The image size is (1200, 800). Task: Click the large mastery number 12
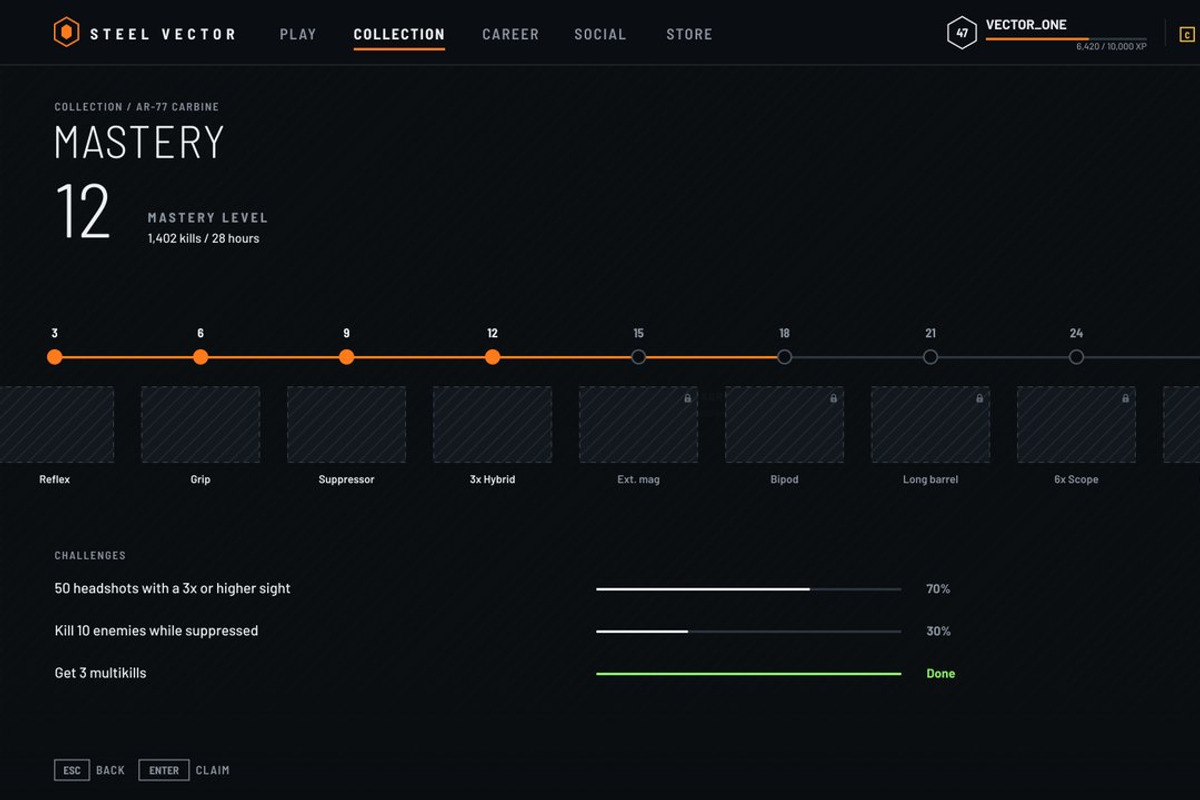coord(82,211)
